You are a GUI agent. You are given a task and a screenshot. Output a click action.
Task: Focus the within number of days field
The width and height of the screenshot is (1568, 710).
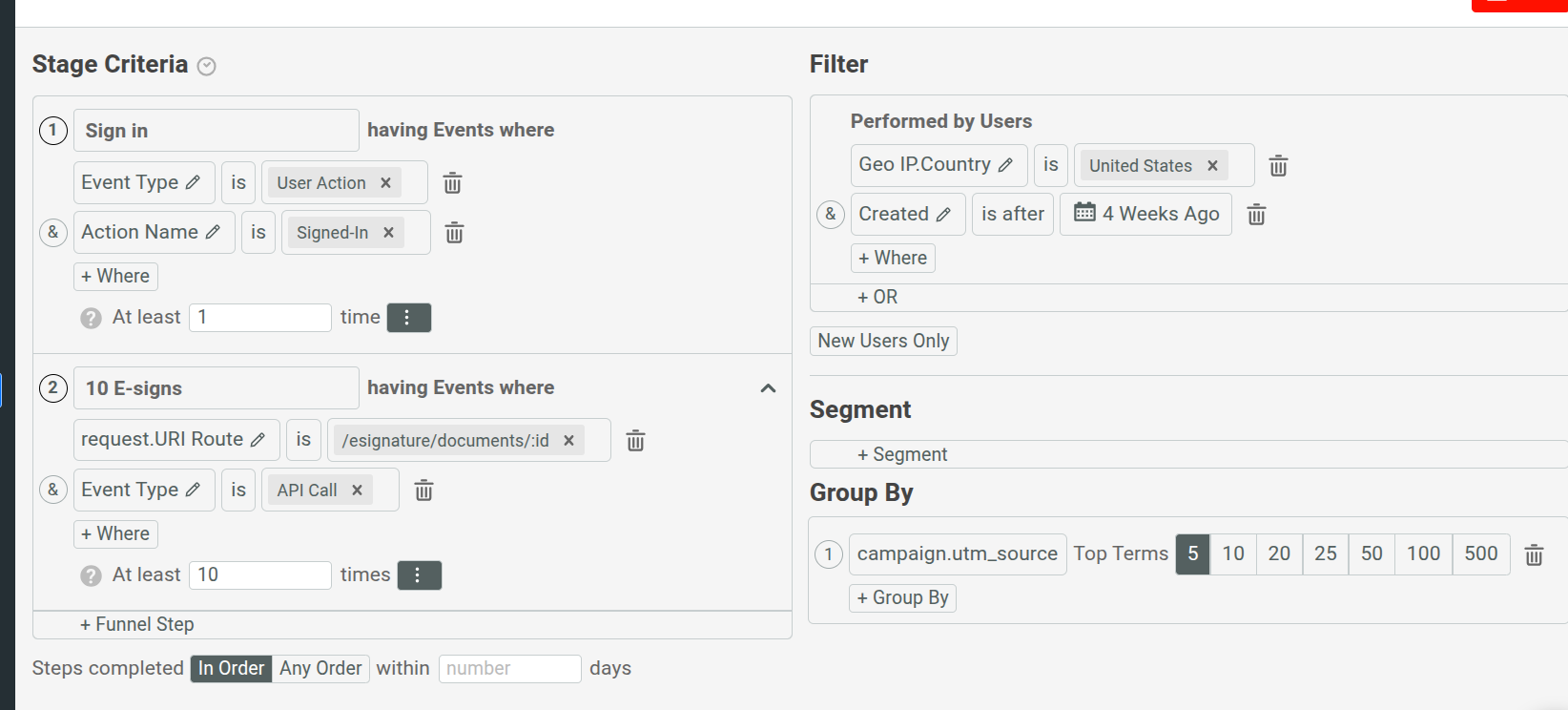pyautogui.click(x=510, y=669)
